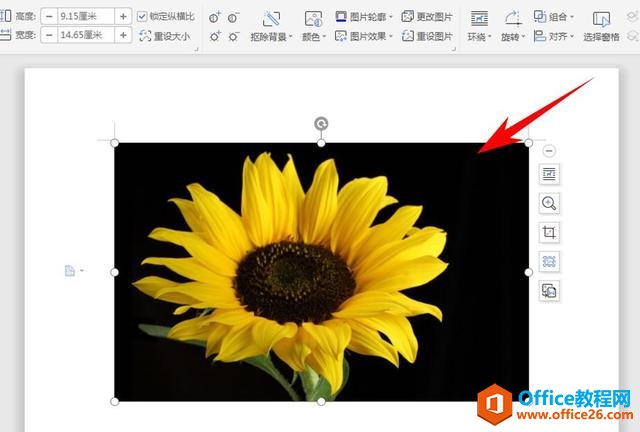This screenshot has height=432, width=640.
Task: Click the paragraph layout icon left of image
Action: point(70,271)
